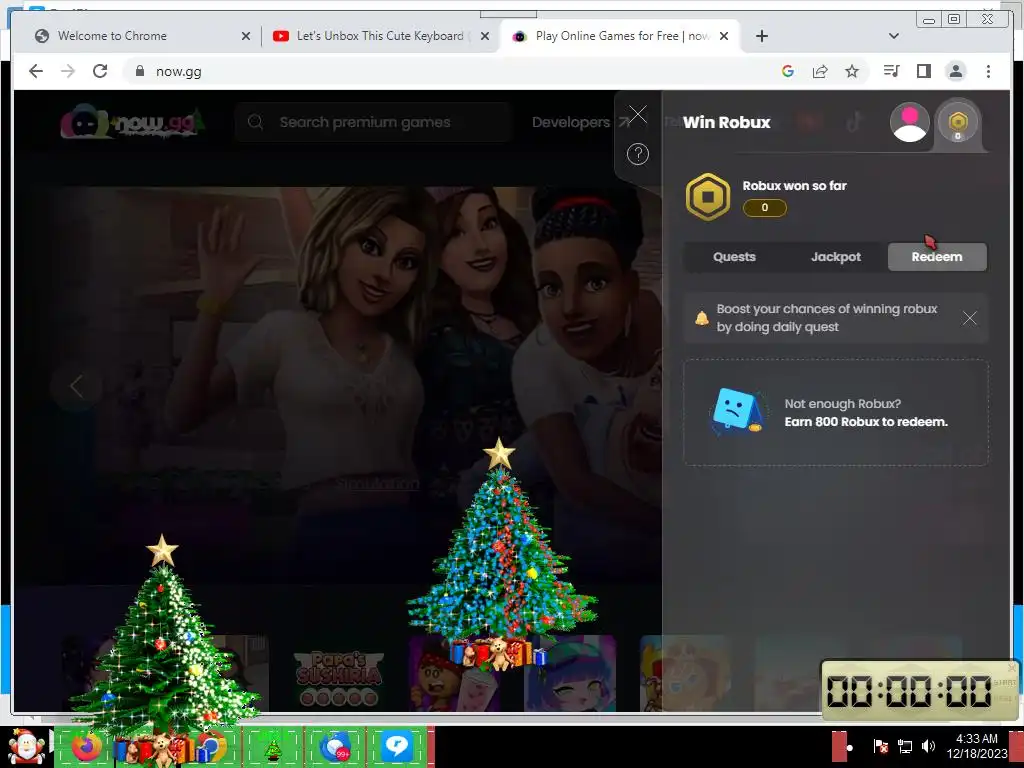Open the media controls icon in toolbar

pos(891,71)
